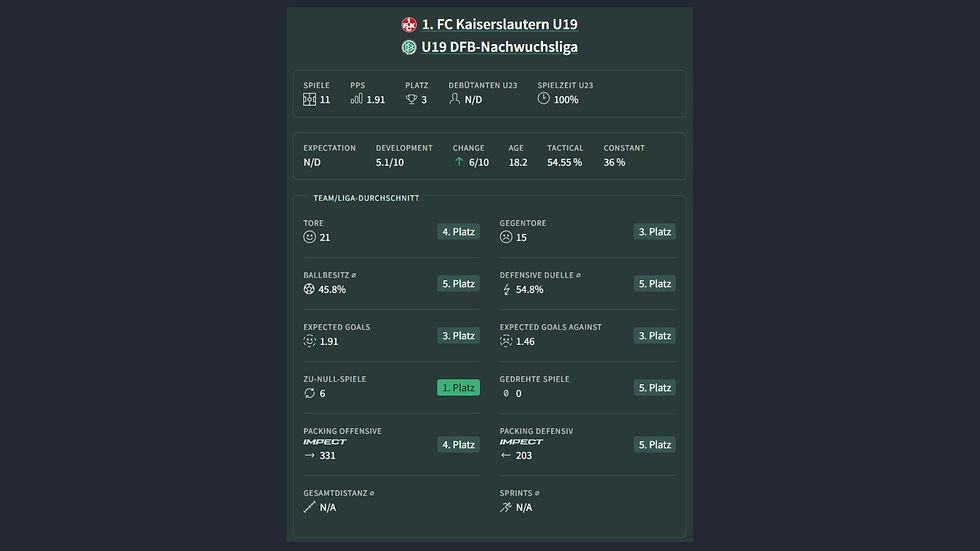The image size is (980, 551).
Task: Click the green Change up-arrow icon
Action: pyautogui.click(x=459, y=162)
